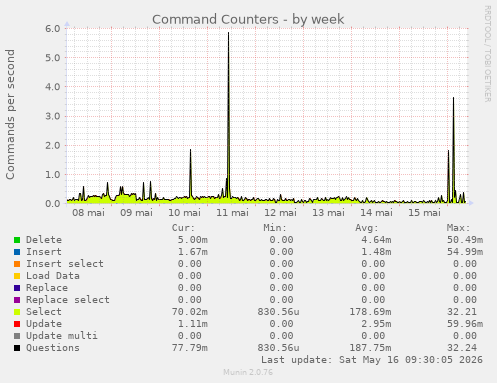Click the lime Select legend swatch
The height and width of the screenshot is (383, 497).
[17, 312]
